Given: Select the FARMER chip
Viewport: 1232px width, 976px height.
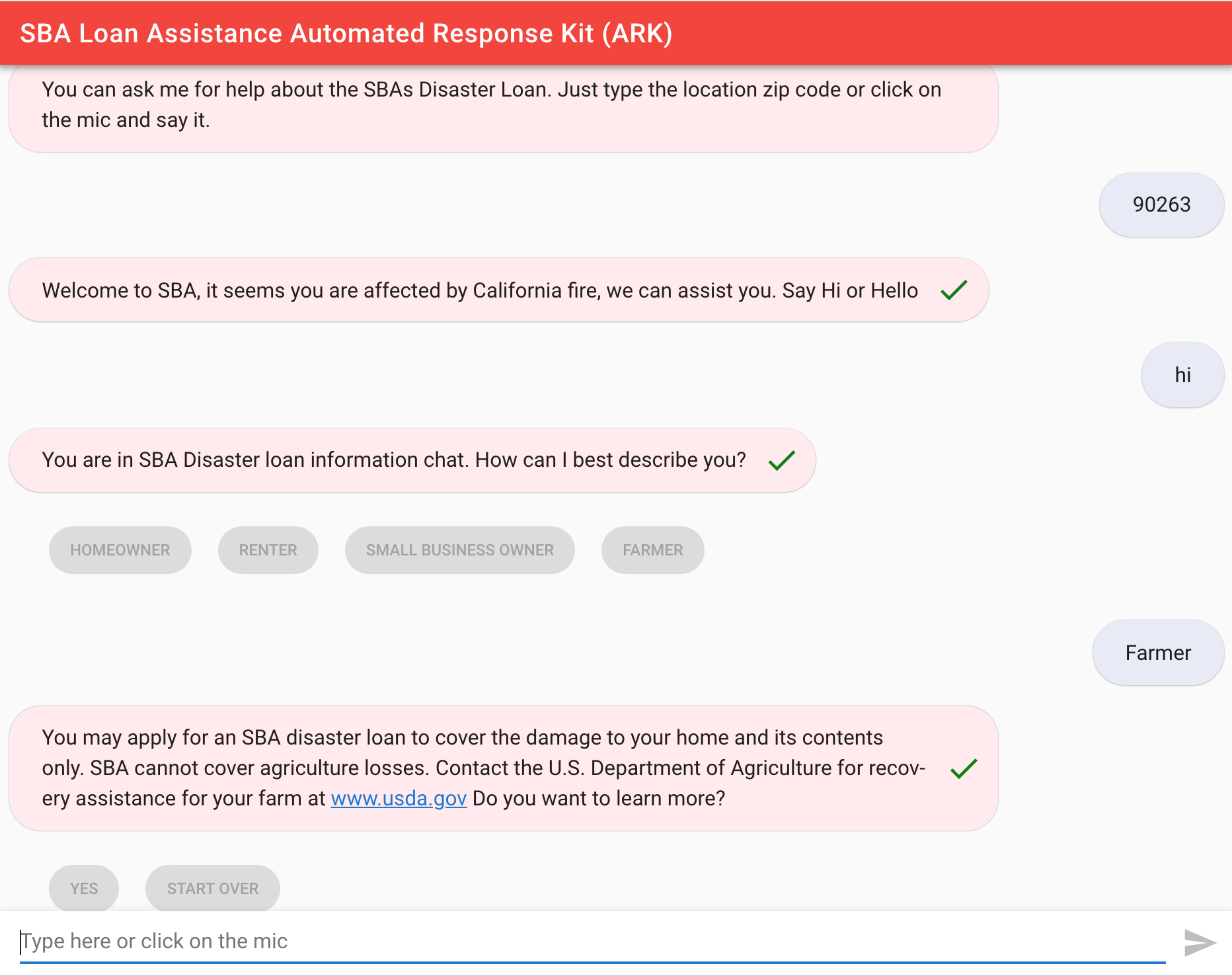Looking at the screenshot, I should click(653, 550).
